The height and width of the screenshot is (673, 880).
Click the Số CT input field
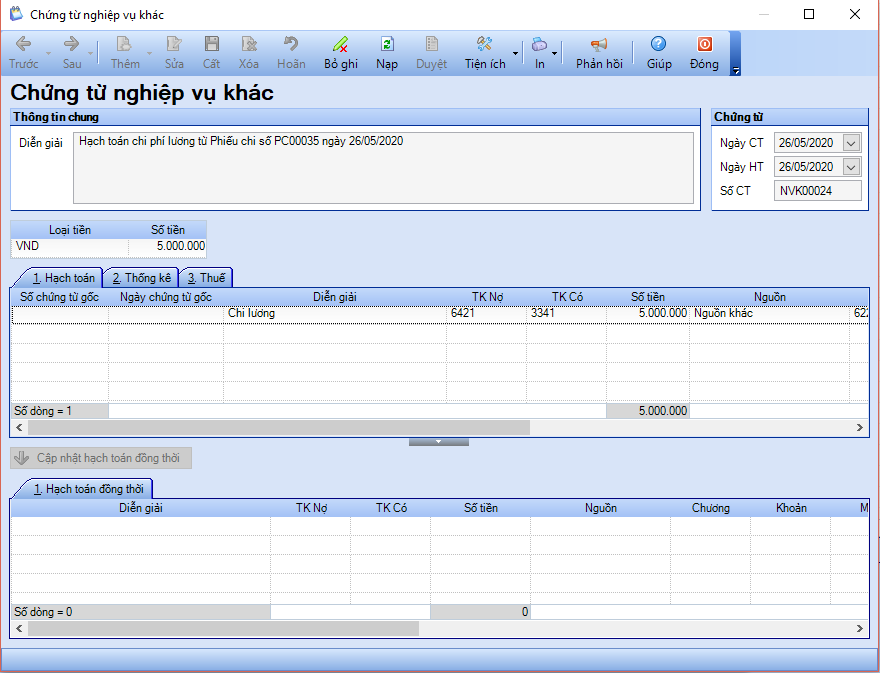[816, 191]
